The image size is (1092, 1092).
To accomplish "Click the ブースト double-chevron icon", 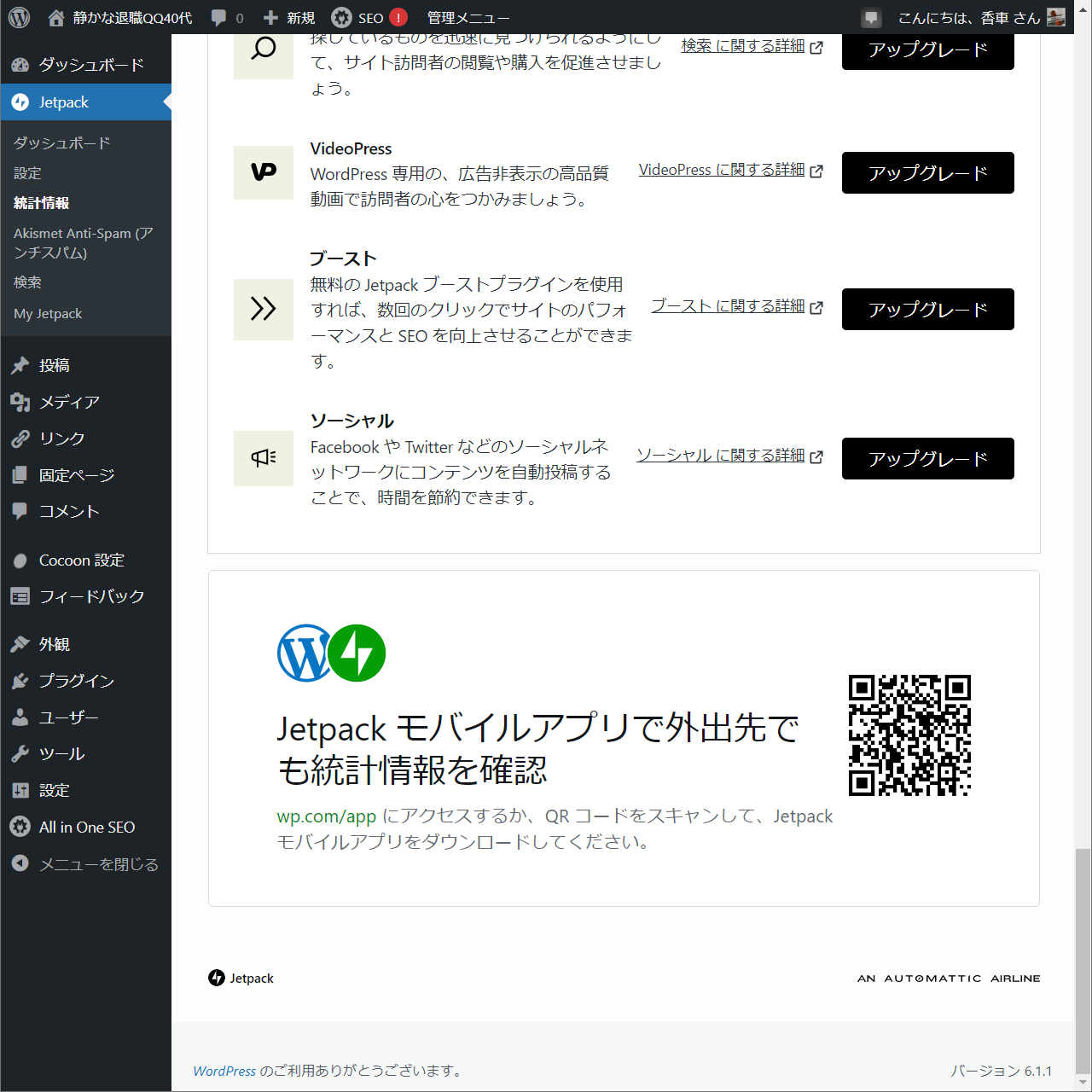I will (264, 309).
